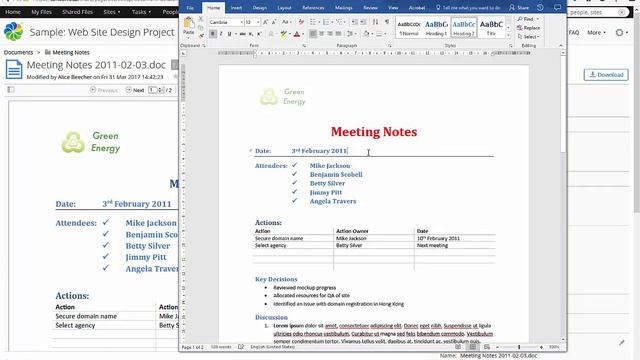640x360 pixels.
Task: Click the Multilevel List icon
Action: coord(339,22)
